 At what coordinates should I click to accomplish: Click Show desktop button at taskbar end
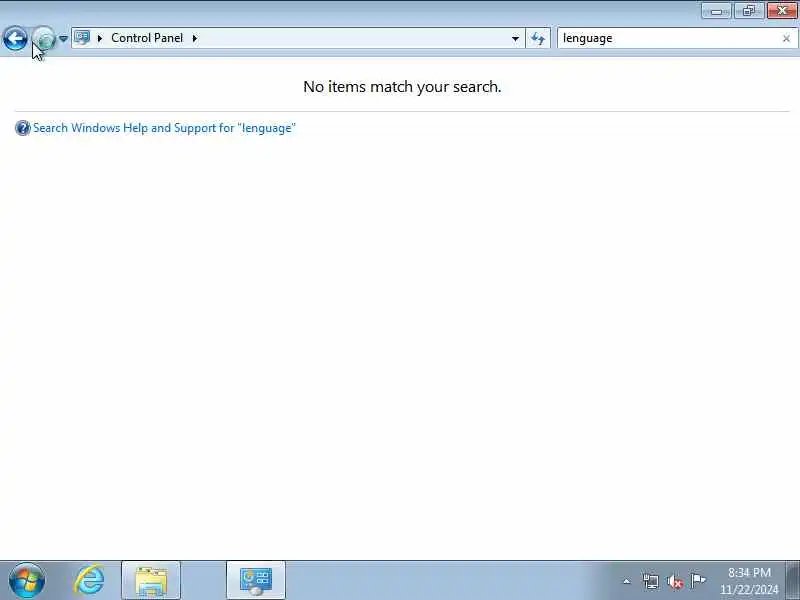click(x=793, y=581)
